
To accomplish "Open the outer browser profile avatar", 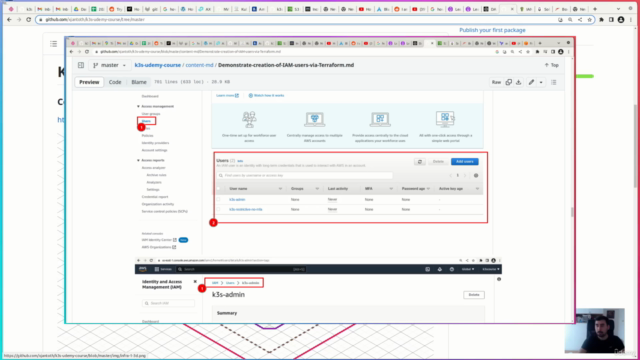I will pos(621,20).
